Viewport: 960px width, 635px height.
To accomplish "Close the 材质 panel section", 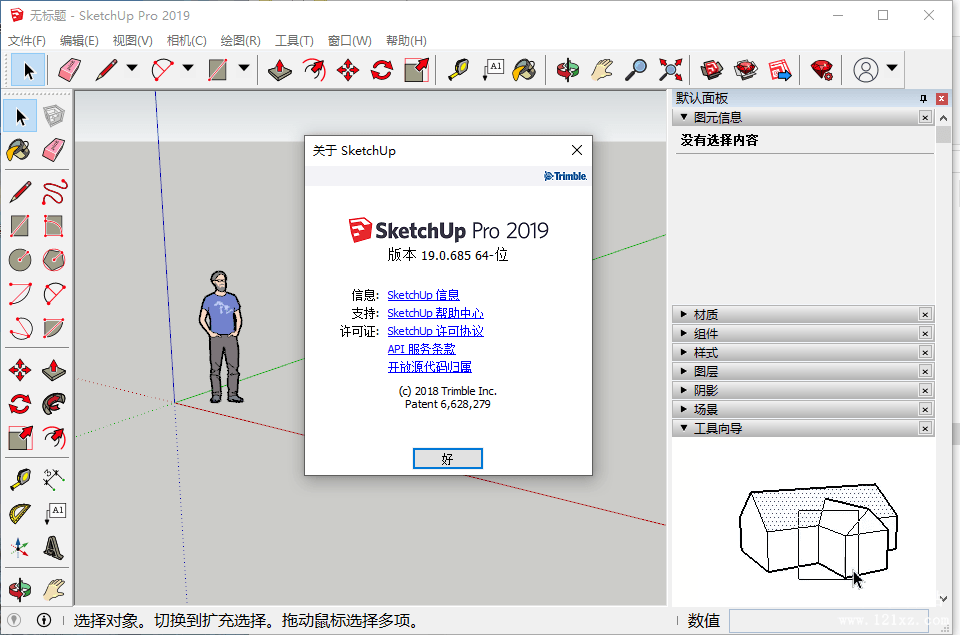I will [925, 315].
